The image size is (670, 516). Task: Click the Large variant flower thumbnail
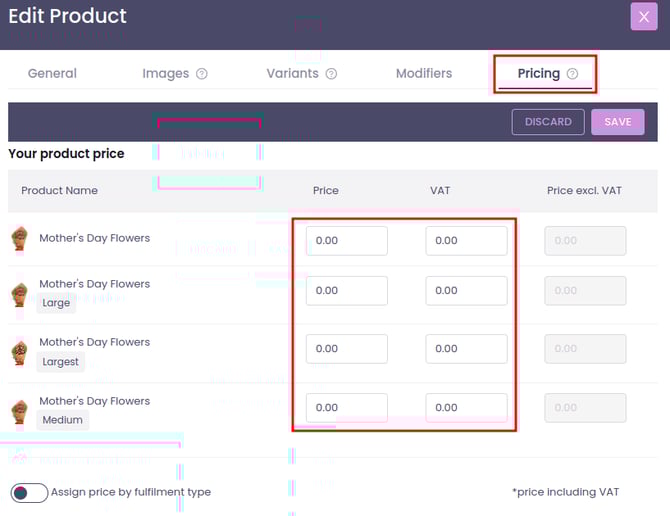pos(19,293)
